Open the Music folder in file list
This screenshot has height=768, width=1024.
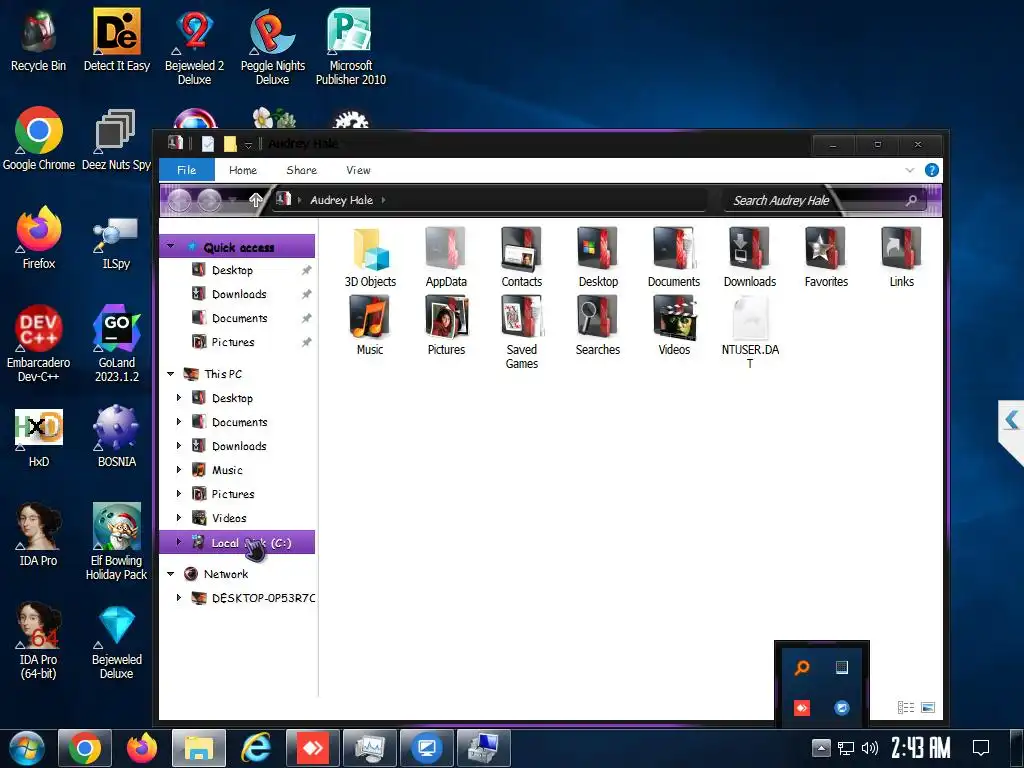coord(370,325)
